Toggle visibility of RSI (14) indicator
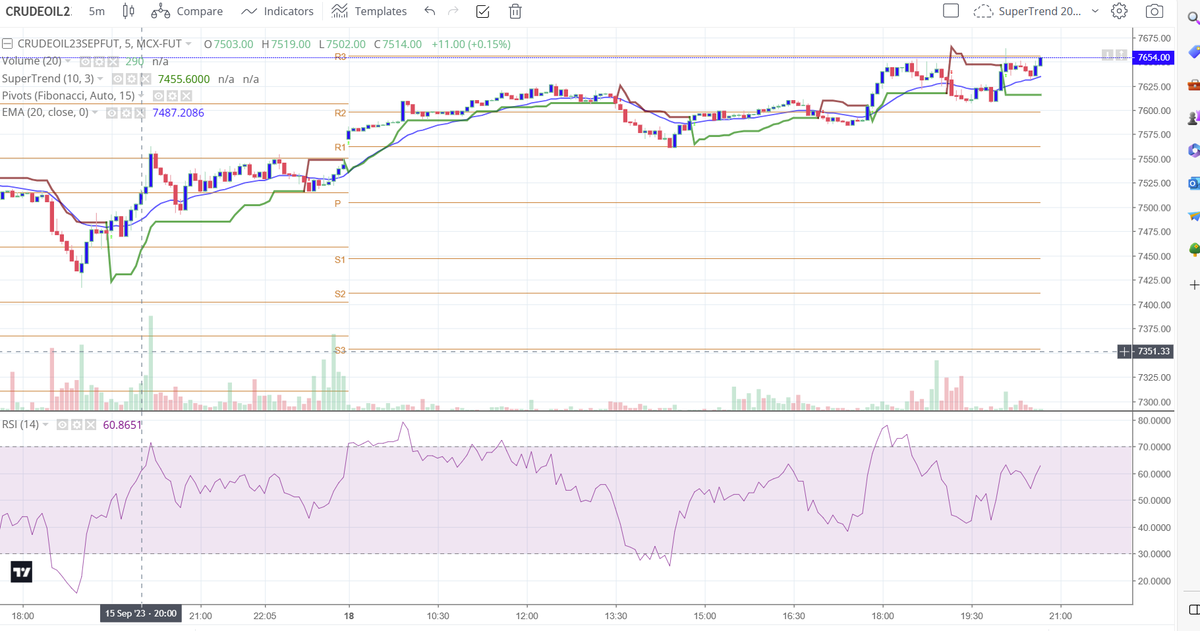Image resolution: width=1200 pixels, height=631 pixels. (x=61, y=424)
